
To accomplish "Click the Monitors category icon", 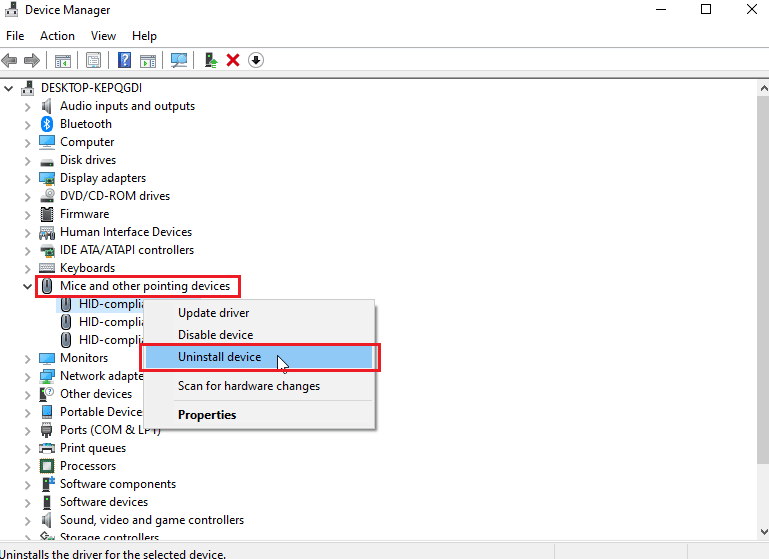I will coord(47,358).
